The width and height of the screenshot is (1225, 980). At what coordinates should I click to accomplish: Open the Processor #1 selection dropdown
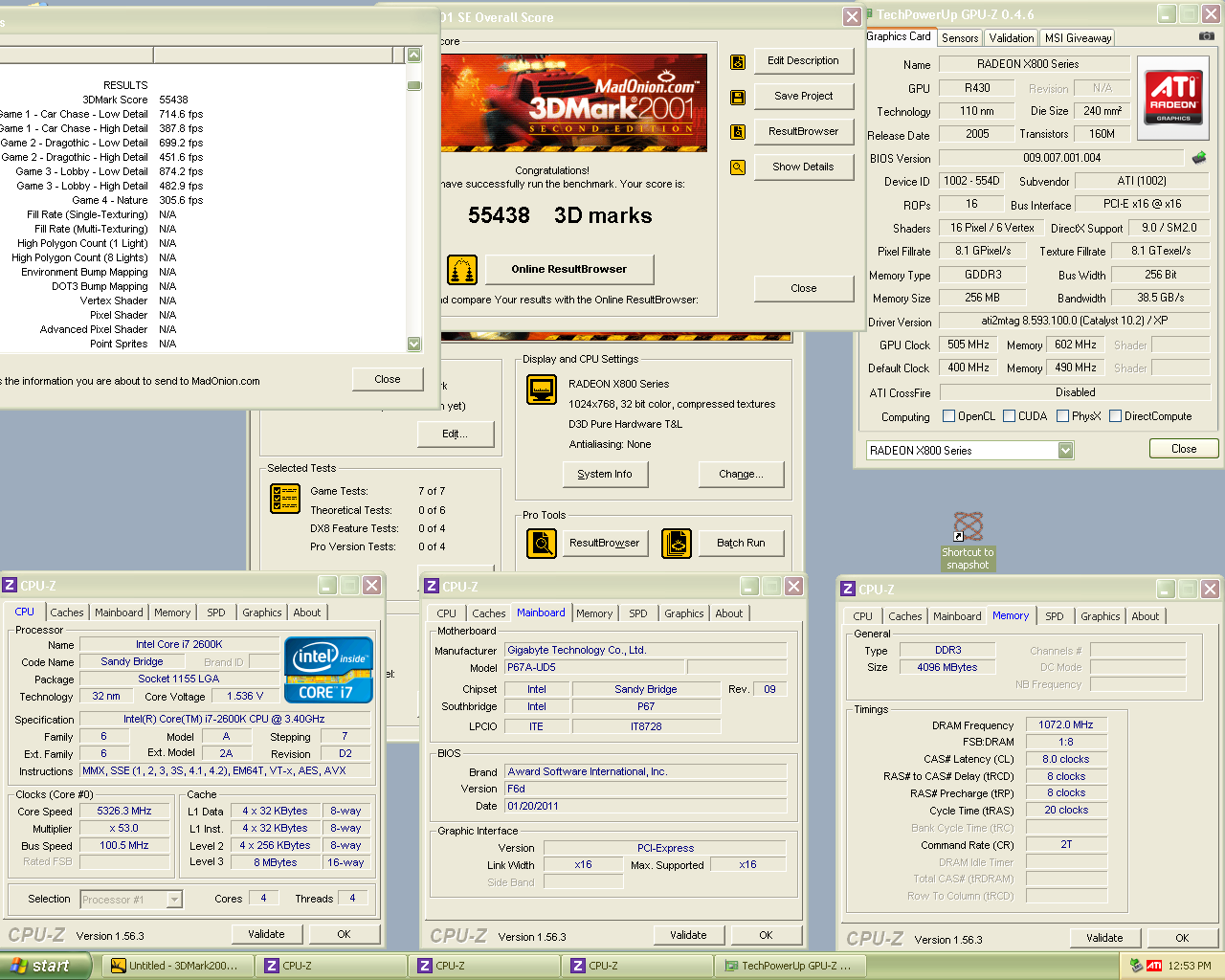coord(174,900)
